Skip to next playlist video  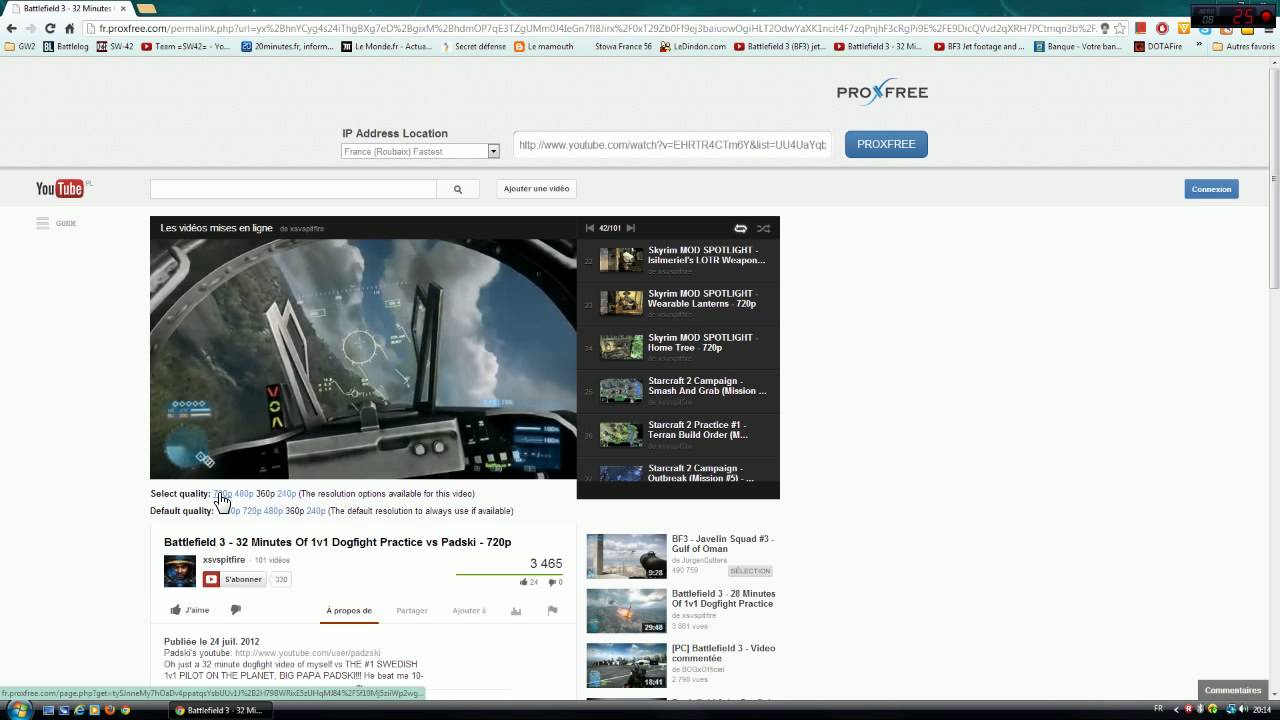[x=630, y=228]
